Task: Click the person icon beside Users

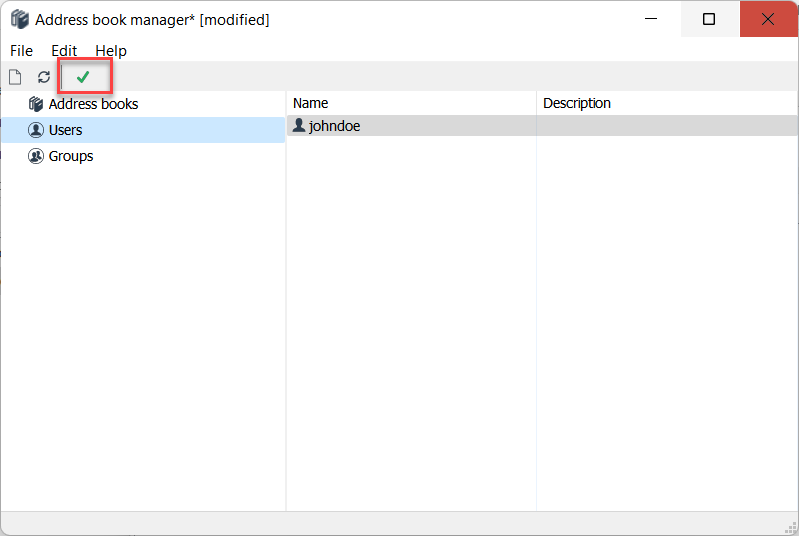Action: pyautogui.click(x=36, y=130)
